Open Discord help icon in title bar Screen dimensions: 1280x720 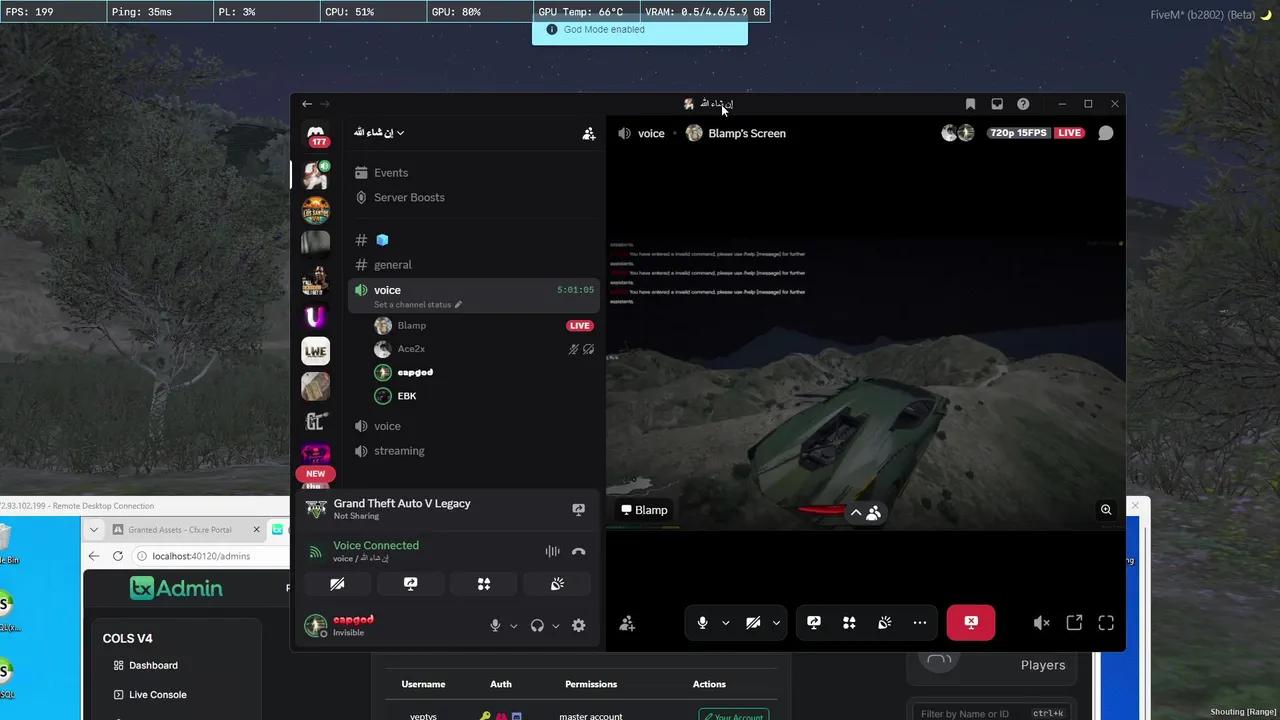[1023, 104]
